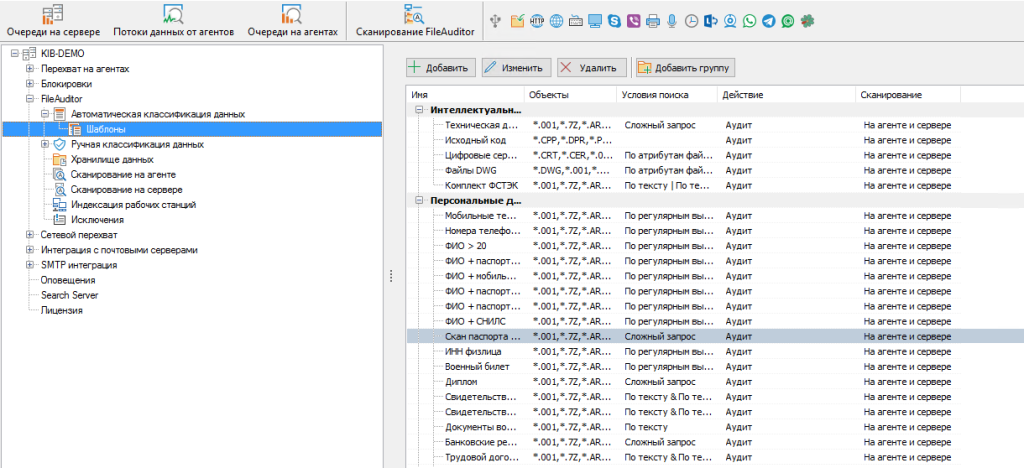Click the Viber icon in the toolbar
1024x468 pixels.
point(634,21)
